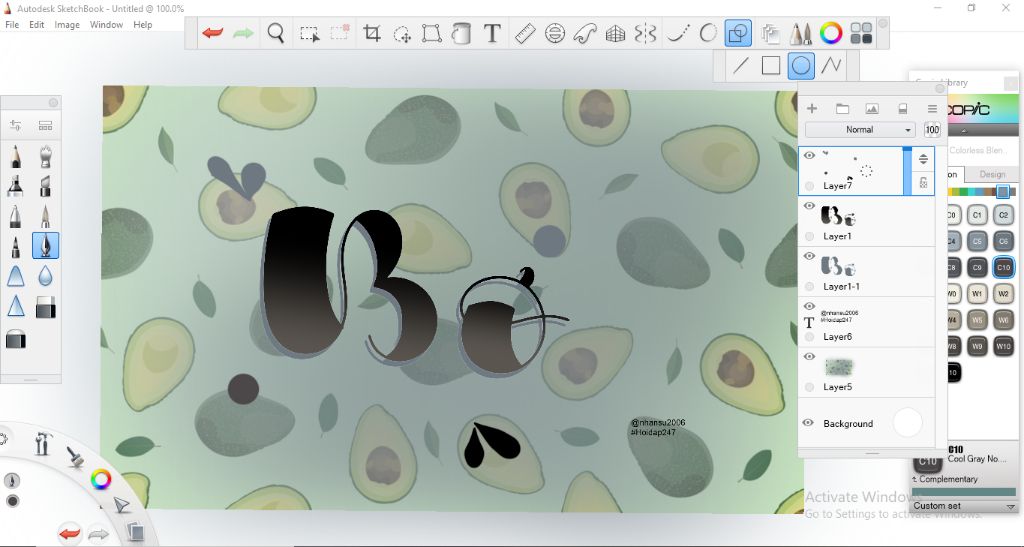Select the Crop tool

(x=372, y=33)
